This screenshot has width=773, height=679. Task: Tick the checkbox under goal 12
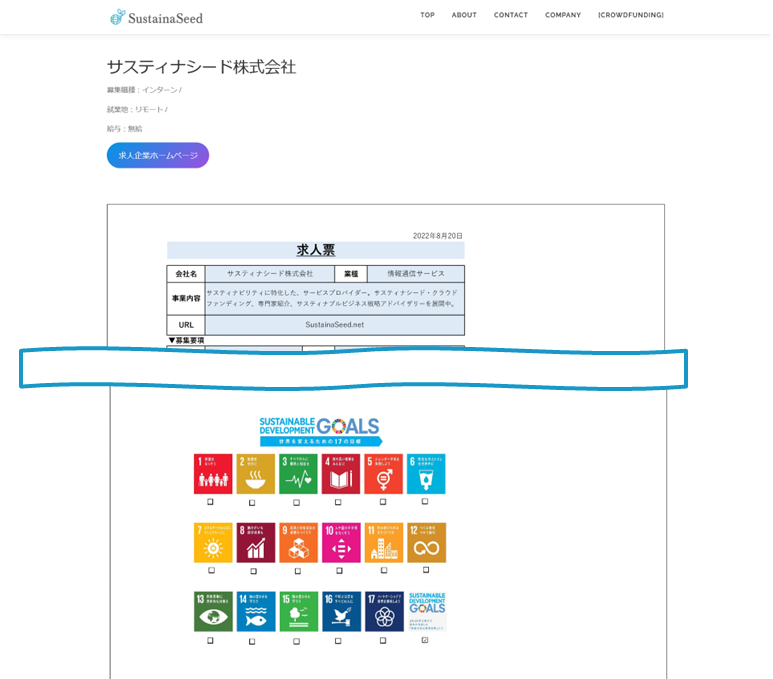pyautogui.click(x=426, y=570)
